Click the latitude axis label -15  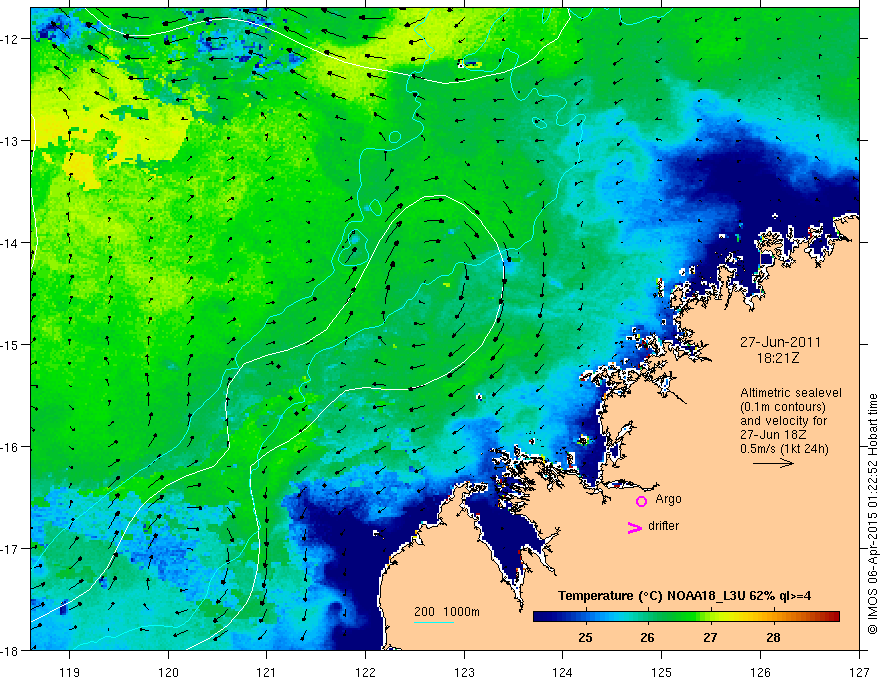11,344
